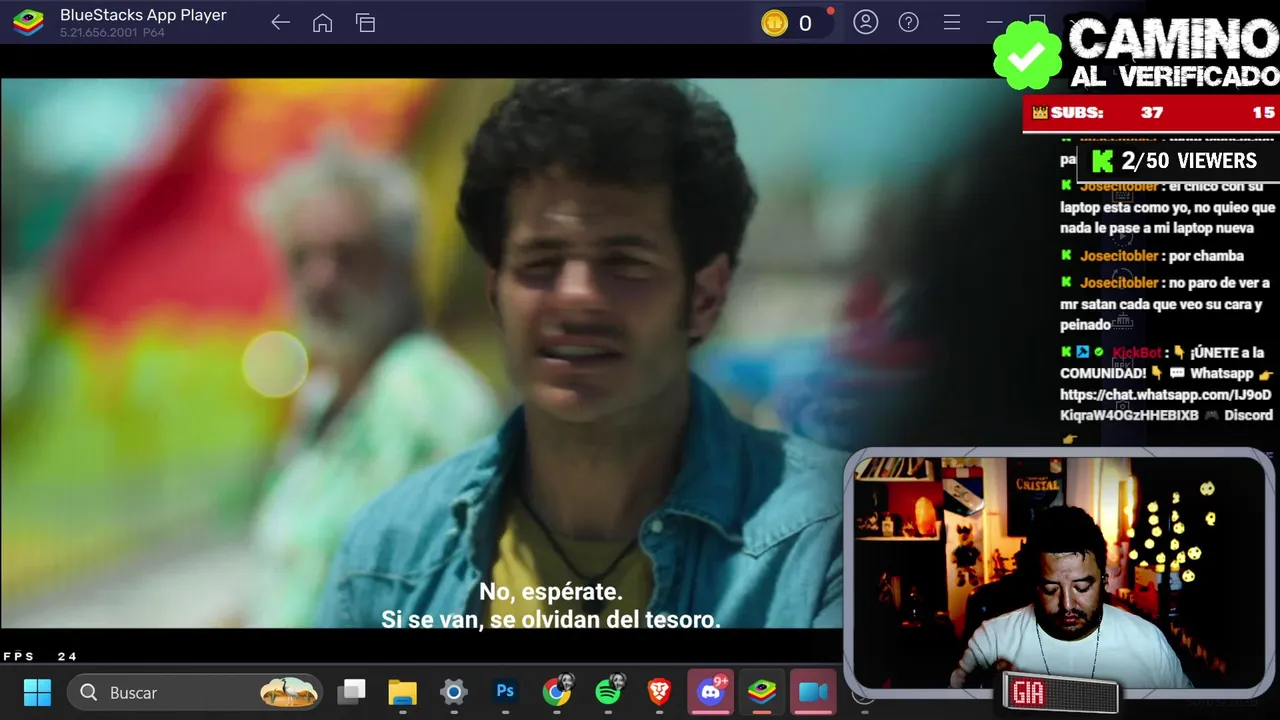Click the Buscar search box

coord(195,692)
